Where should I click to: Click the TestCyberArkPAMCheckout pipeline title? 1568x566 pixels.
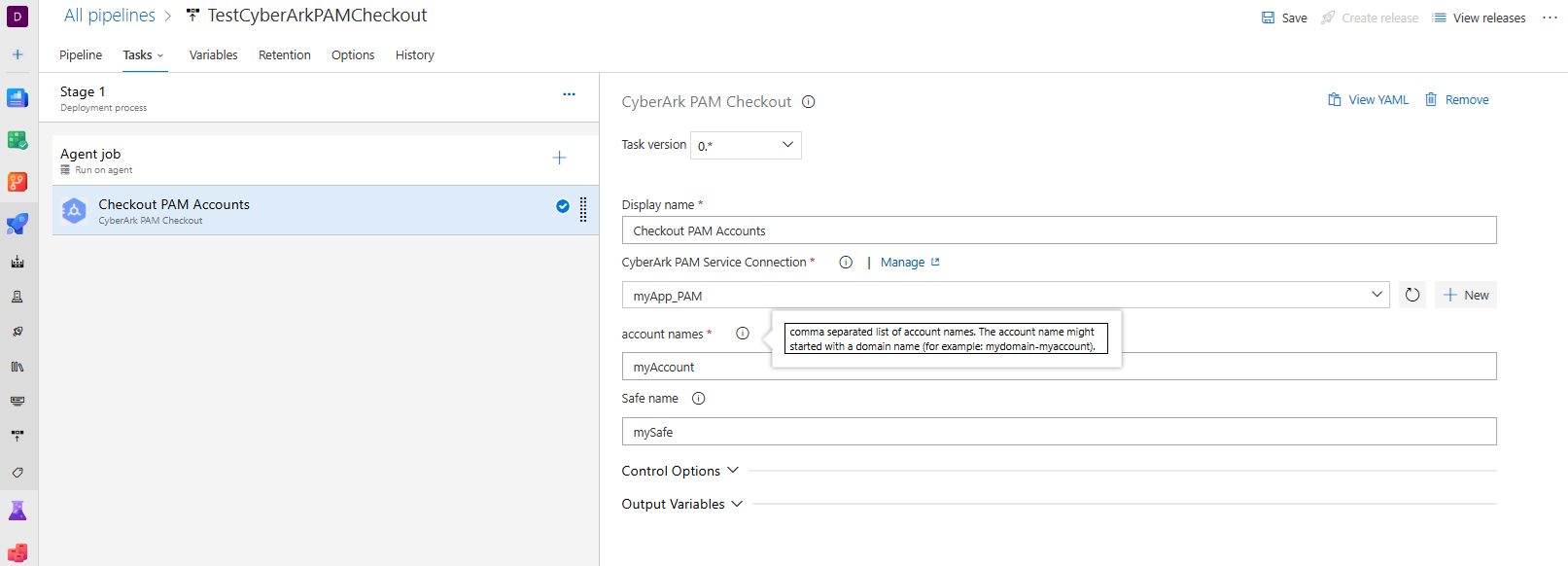pyautogui.click(x=317, y=16)
